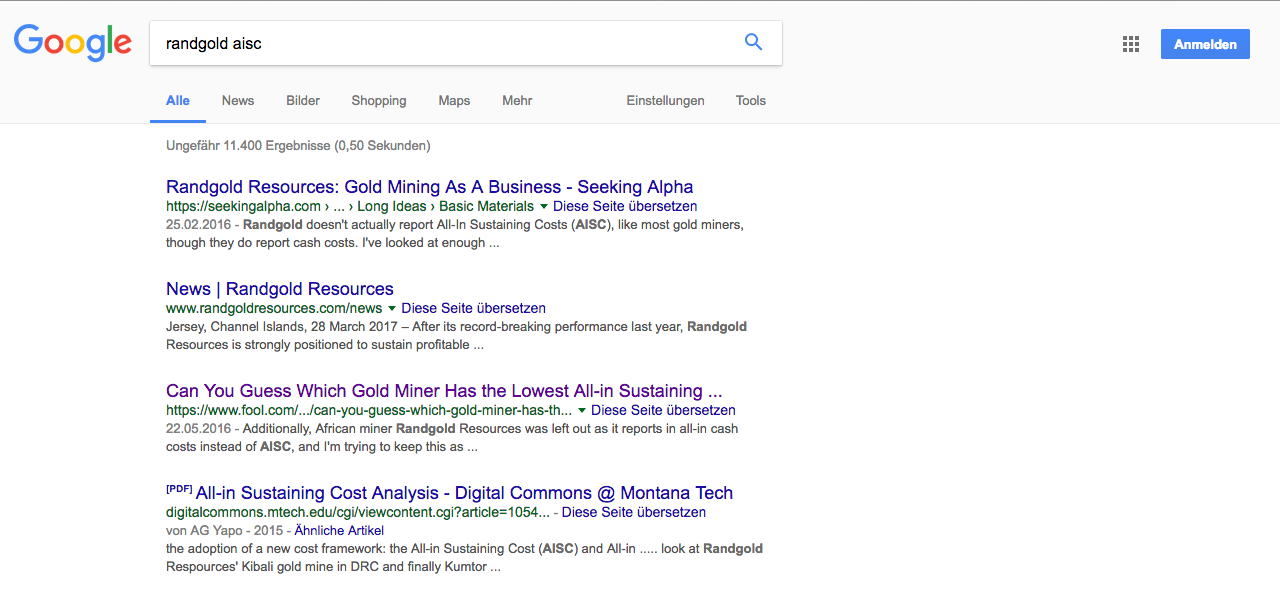Expand dropdown arrow beside fool.com URL
Image resolution: width=1280 pixels, height=594 pixels.
point(582,411)
